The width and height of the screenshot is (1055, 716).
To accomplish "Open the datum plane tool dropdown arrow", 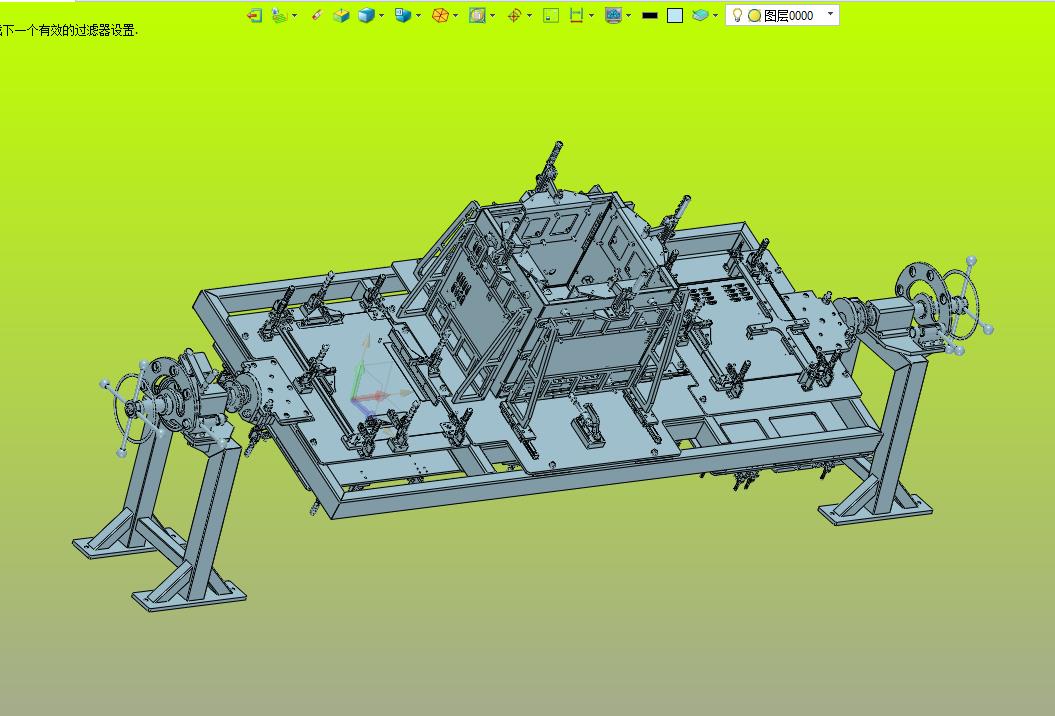I will point(295,15).
